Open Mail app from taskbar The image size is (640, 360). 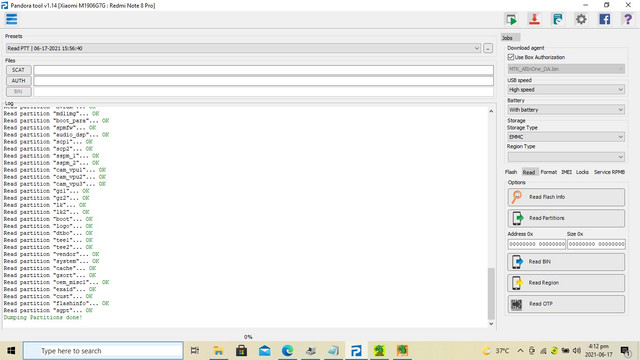(x=264, y=351)
